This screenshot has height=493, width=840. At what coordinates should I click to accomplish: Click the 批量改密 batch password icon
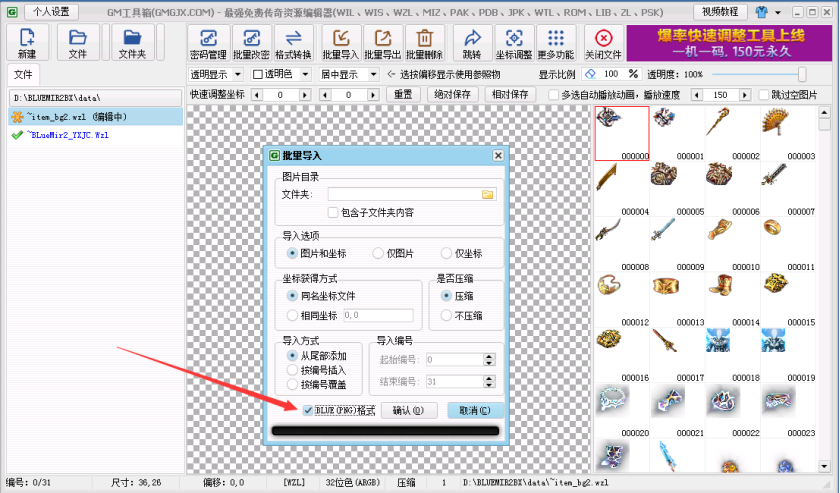[251, 43]
